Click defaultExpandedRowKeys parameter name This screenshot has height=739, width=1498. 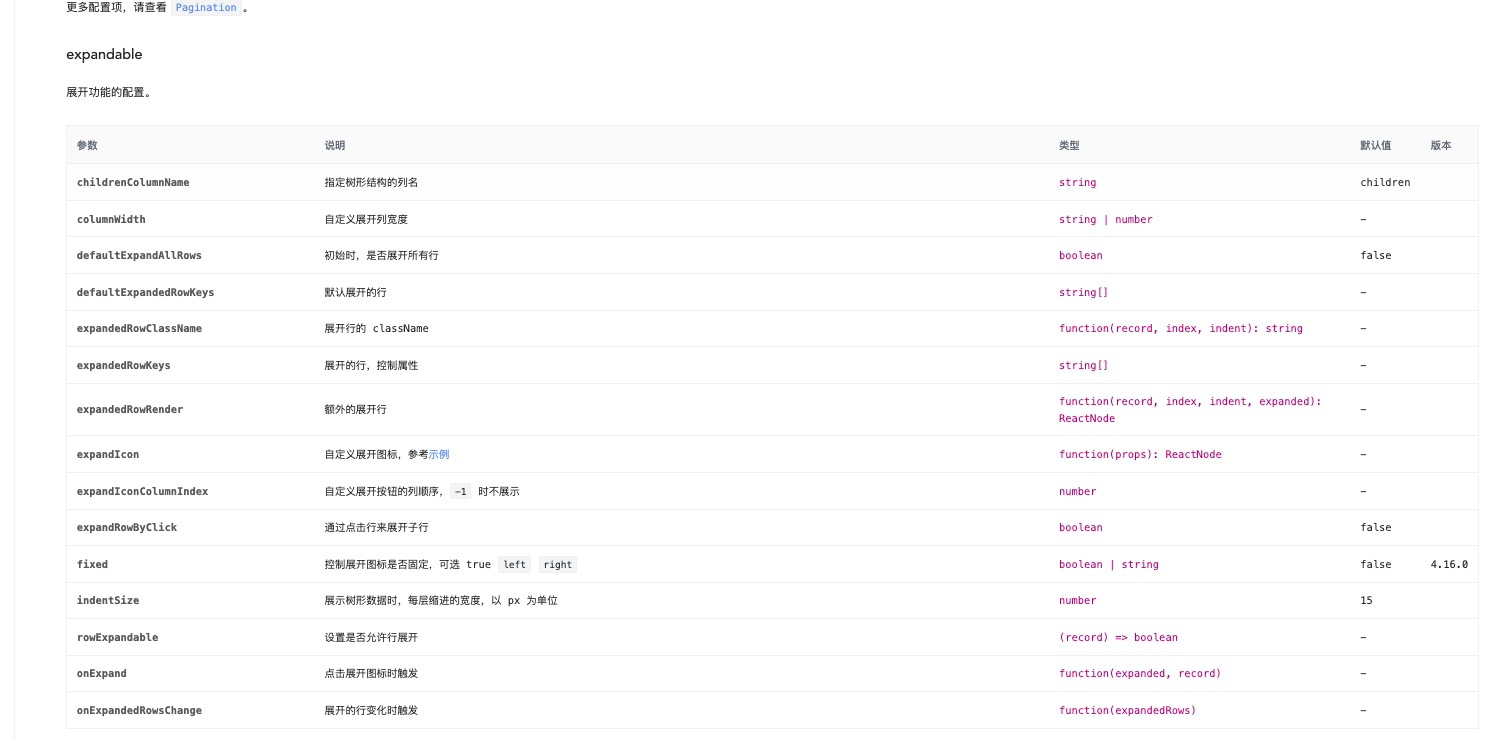point(145,292)
